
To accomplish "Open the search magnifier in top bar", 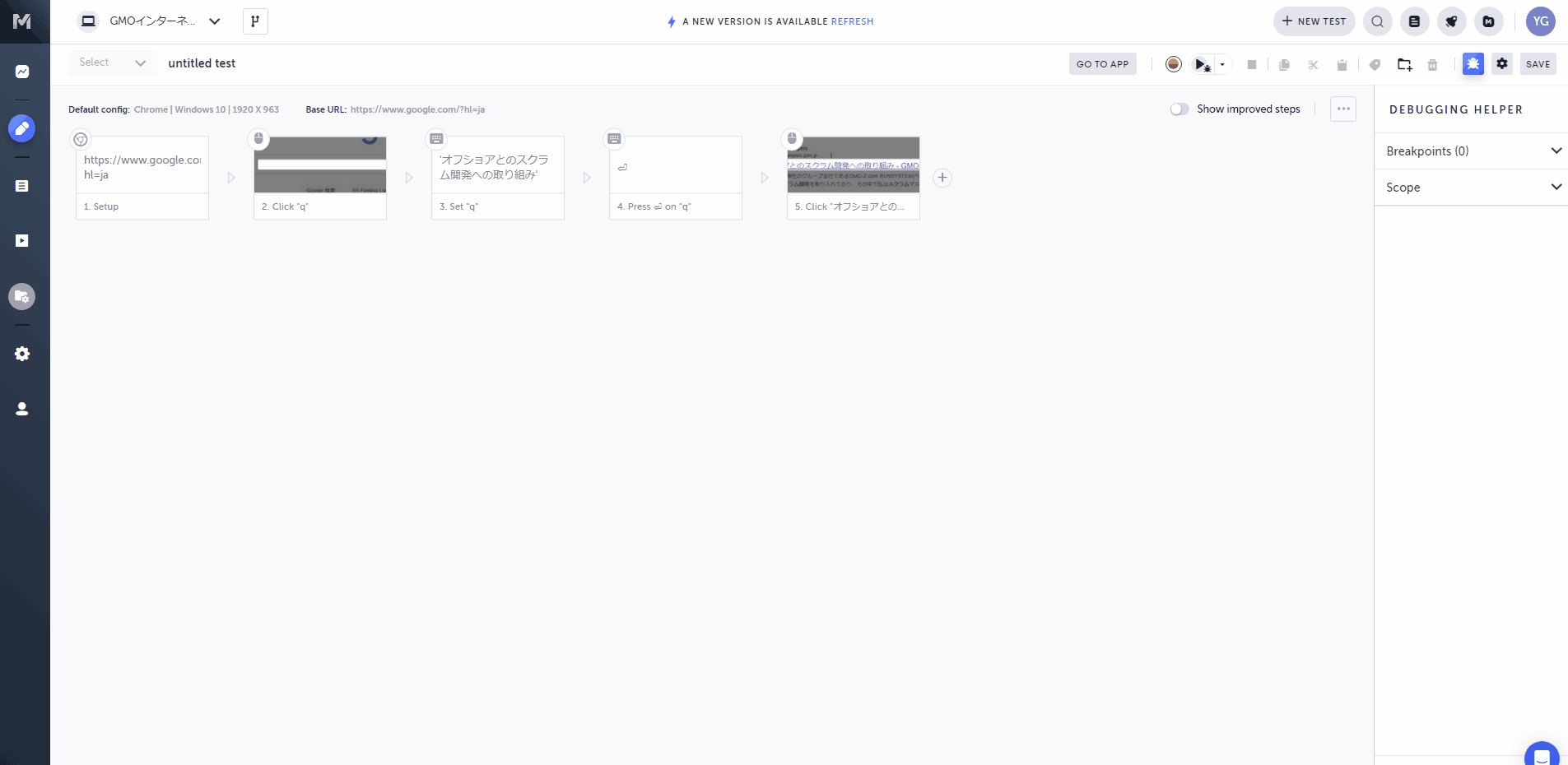I will (1377, 21).
